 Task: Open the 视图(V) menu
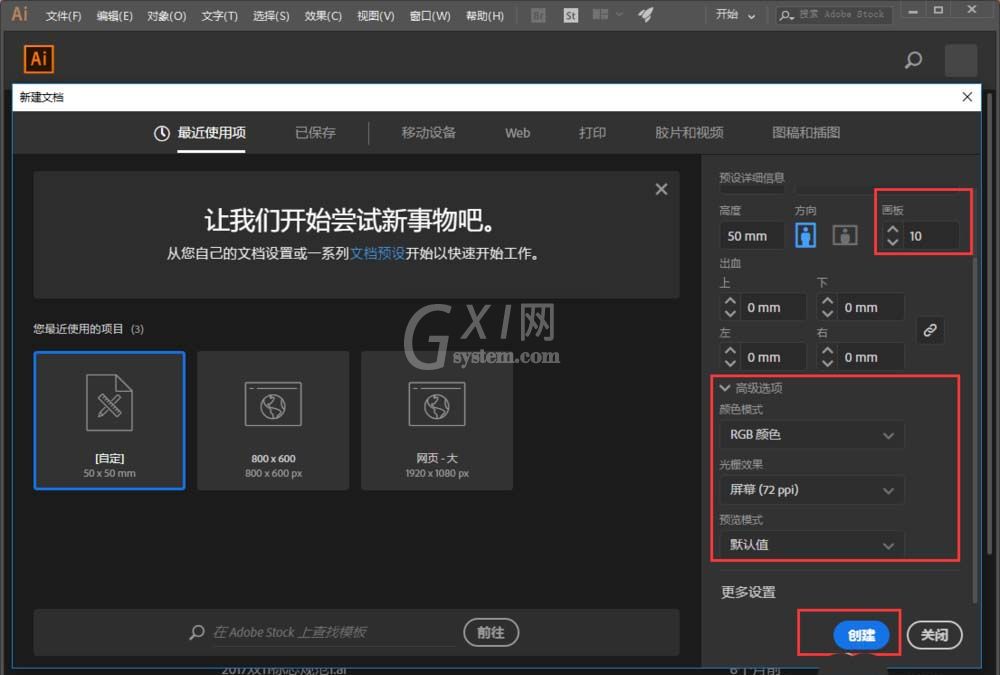[376, 16]
